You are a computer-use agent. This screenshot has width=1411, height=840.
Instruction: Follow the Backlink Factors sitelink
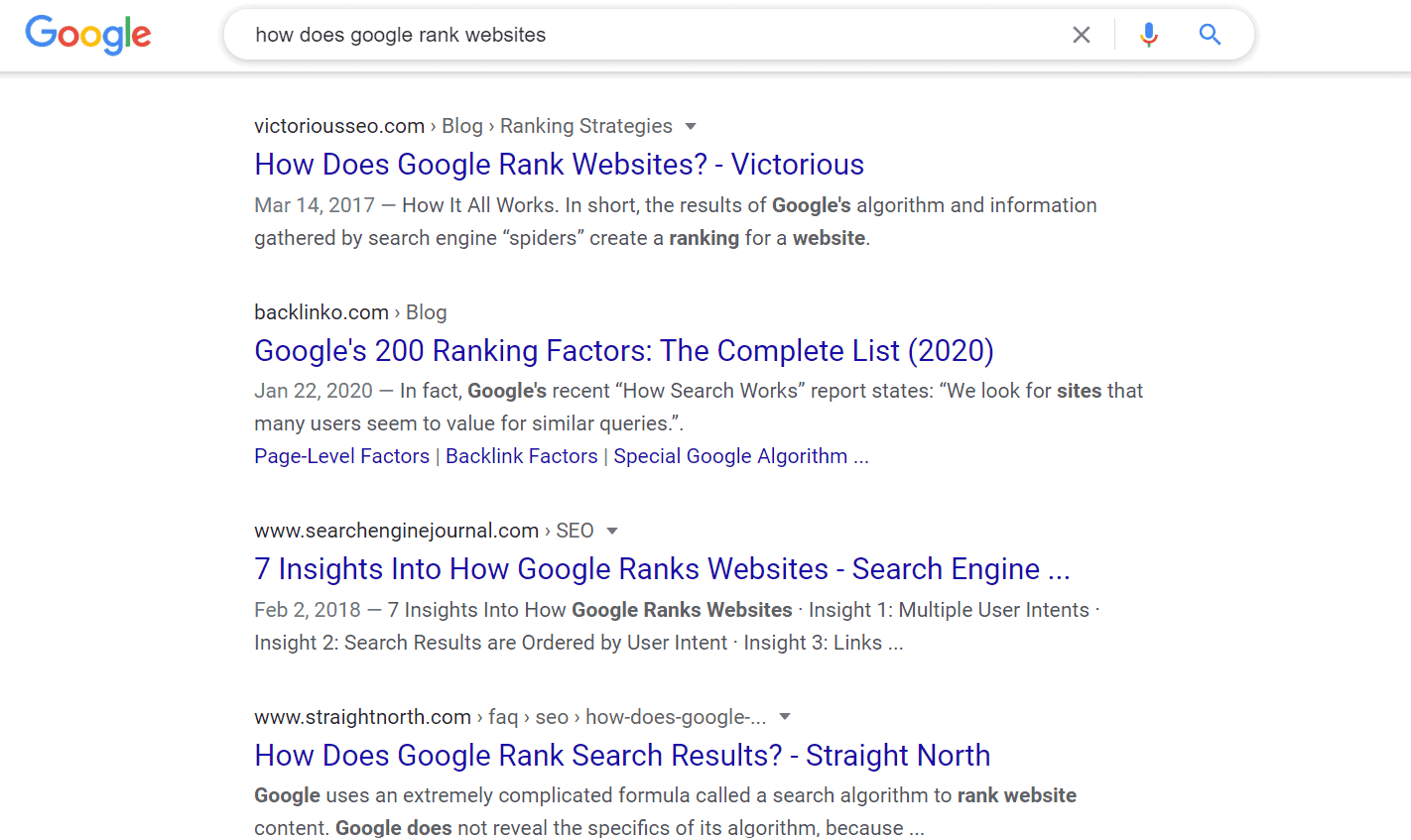[522, 456]
